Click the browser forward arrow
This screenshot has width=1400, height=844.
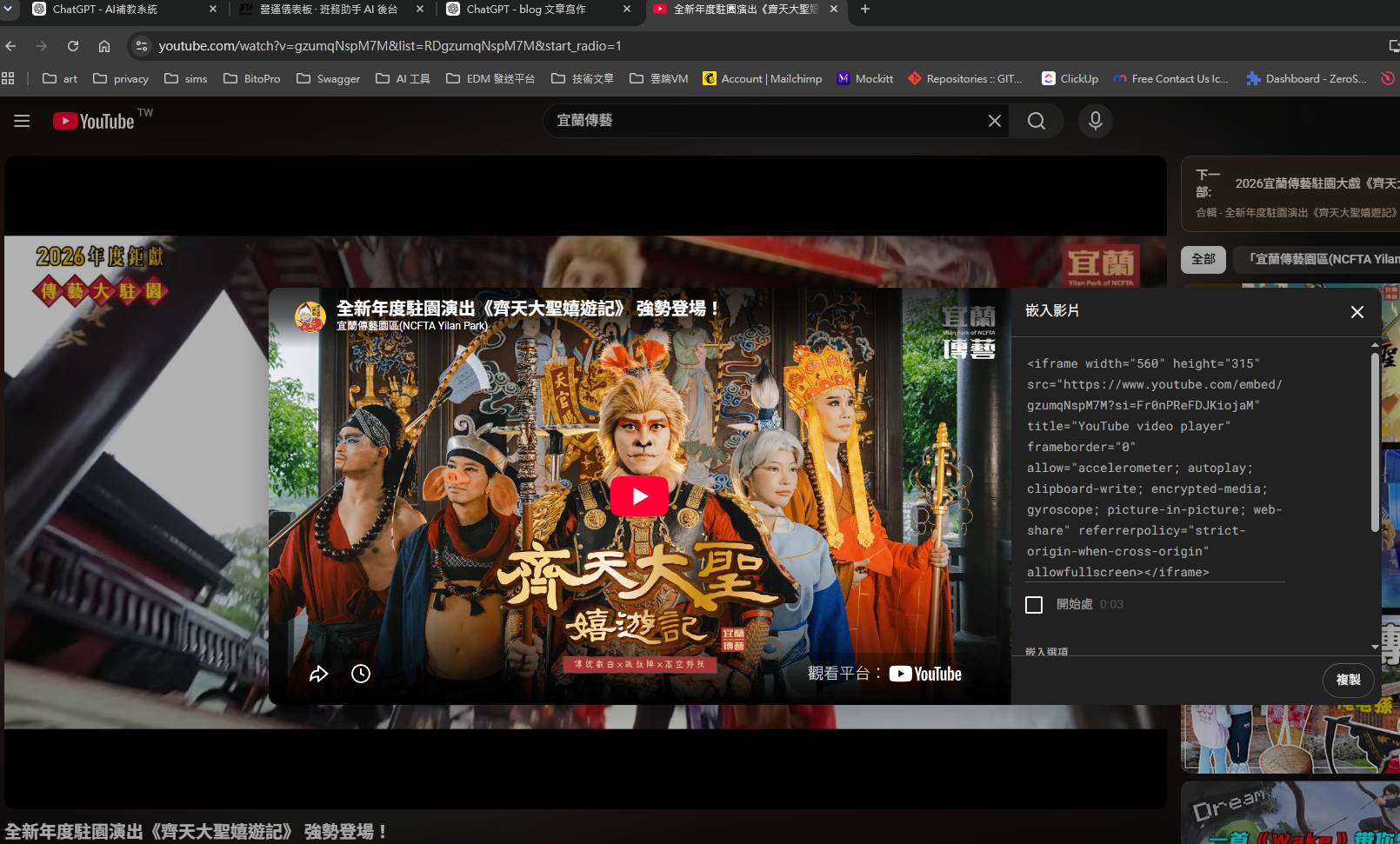coord(42,46)
